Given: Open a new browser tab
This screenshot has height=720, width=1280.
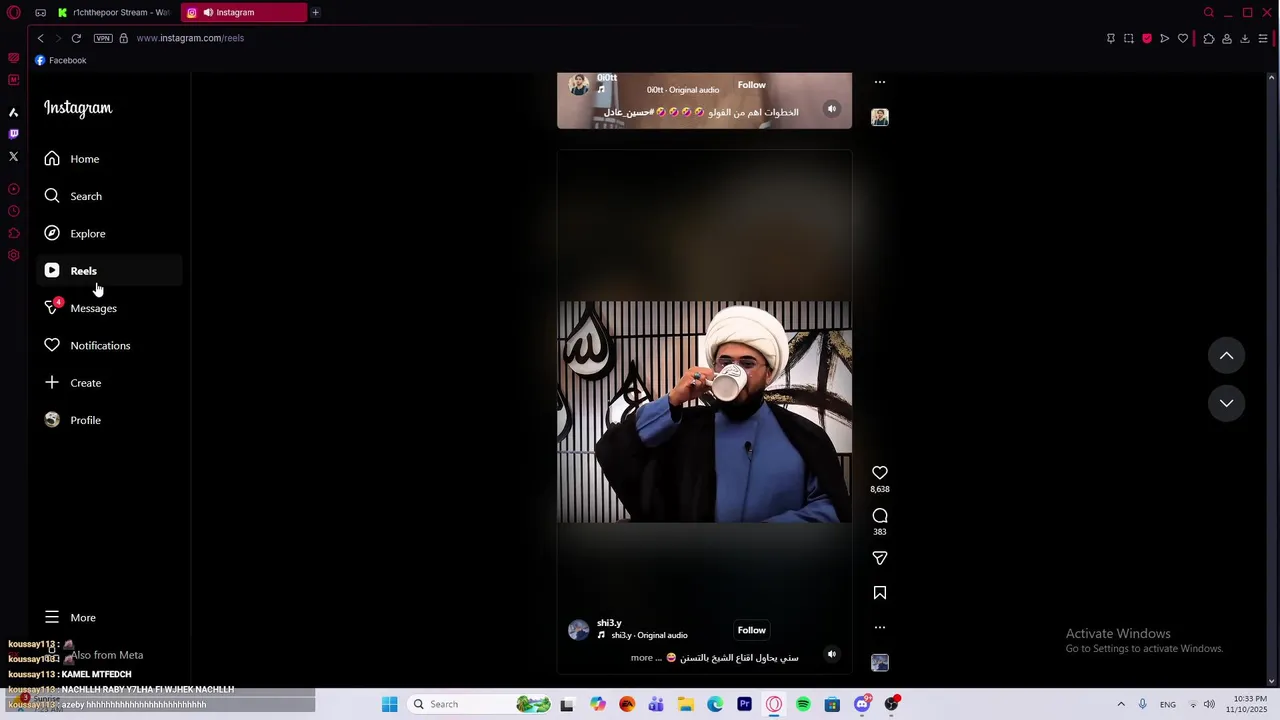Looking at the screenshot, I should click(315, 12).
